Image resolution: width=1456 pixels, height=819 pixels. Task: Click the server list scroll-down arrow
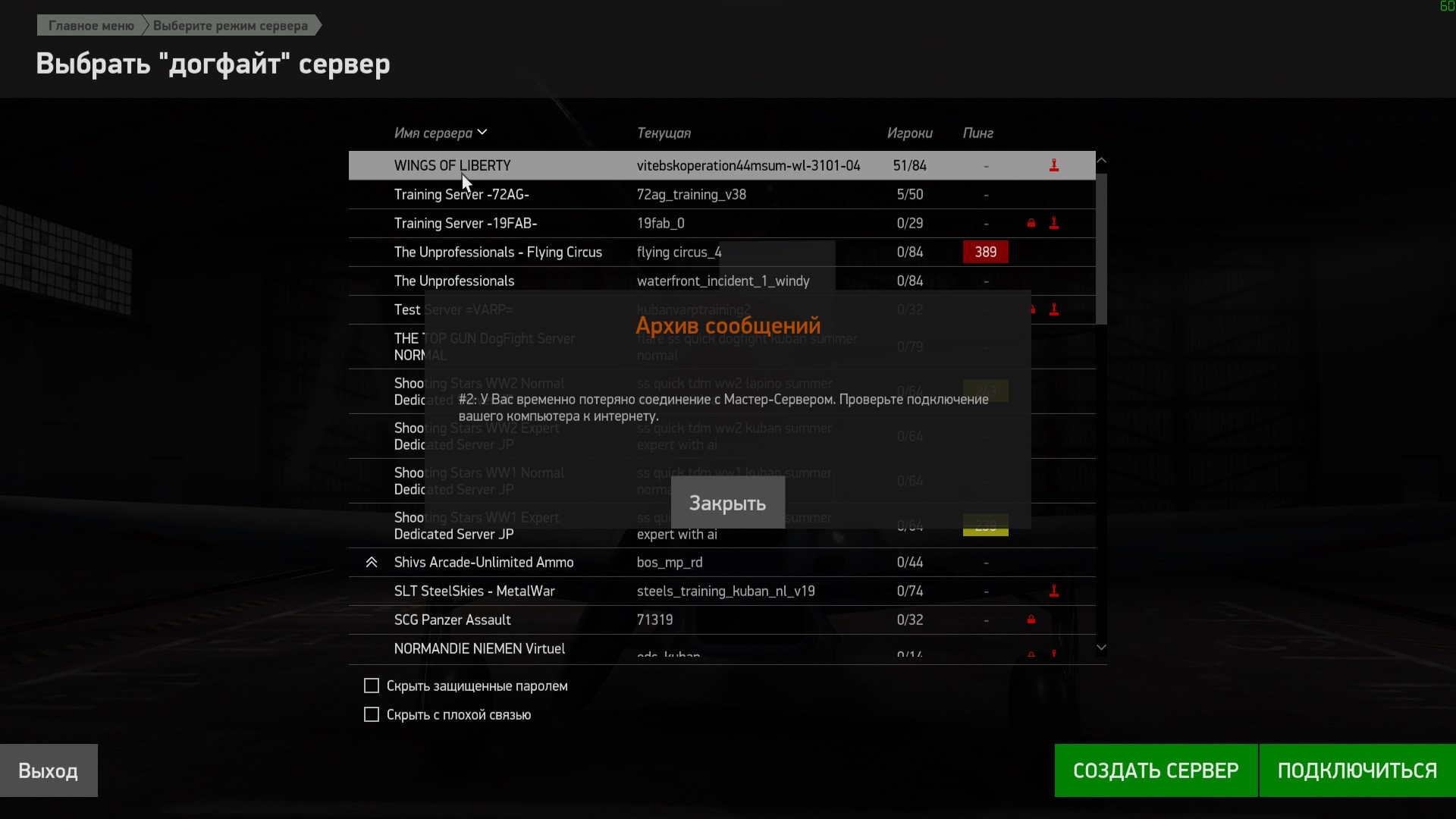[1102, 648]
